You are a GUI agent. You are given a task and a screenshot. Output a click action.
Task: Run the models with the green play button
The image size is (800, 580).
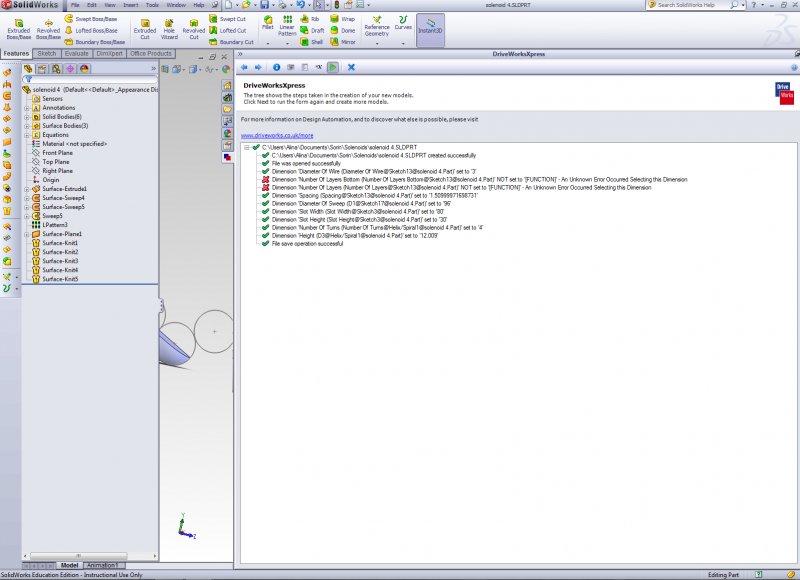(x=333, y=67)
